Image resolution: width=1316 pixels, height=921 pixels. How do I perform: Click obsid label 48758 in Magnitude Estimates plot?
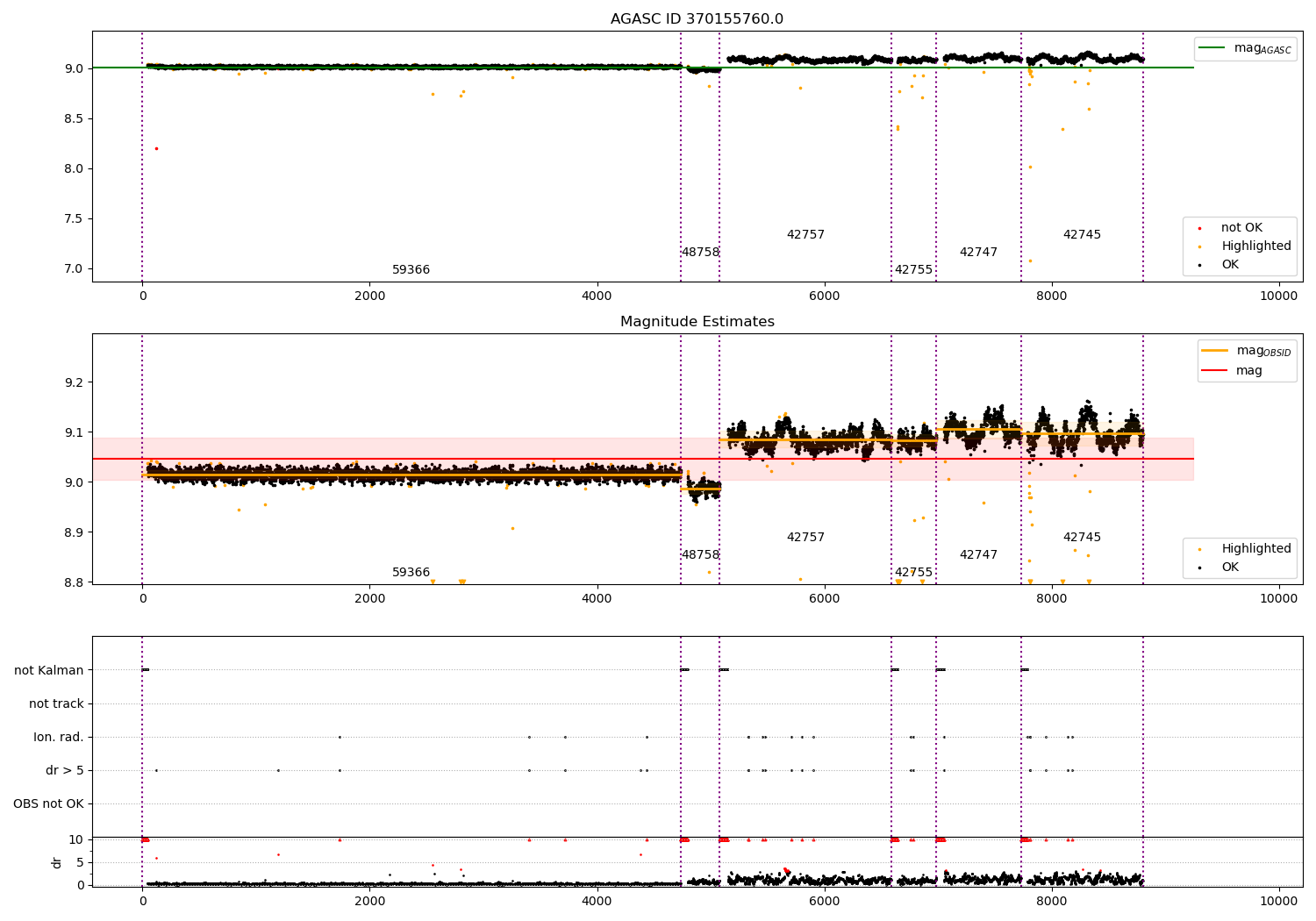tap(700, 555)
